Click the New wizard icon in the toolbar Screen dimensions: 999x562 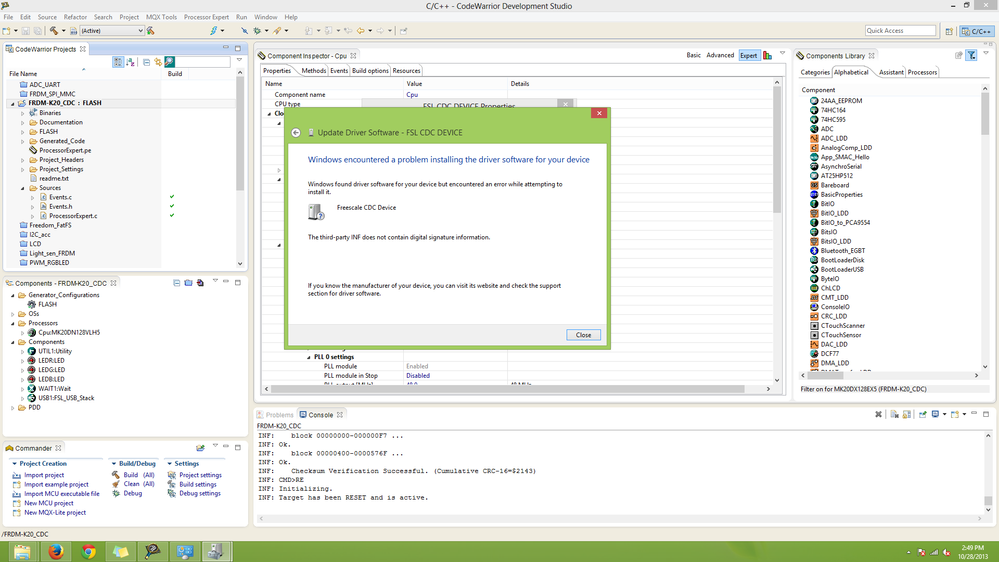coord(6,31)
